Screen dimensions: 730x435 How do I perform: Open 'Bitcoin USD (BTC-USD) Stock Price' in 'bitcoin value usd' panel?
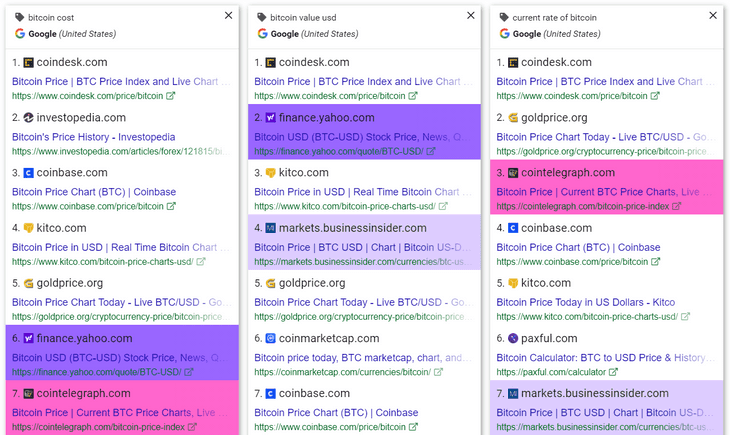(x=363, y=137)
